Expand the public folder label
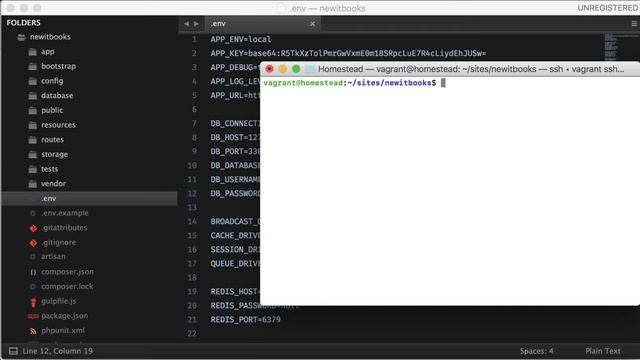The height and width of the screenshot is (360, 640). 52,110
